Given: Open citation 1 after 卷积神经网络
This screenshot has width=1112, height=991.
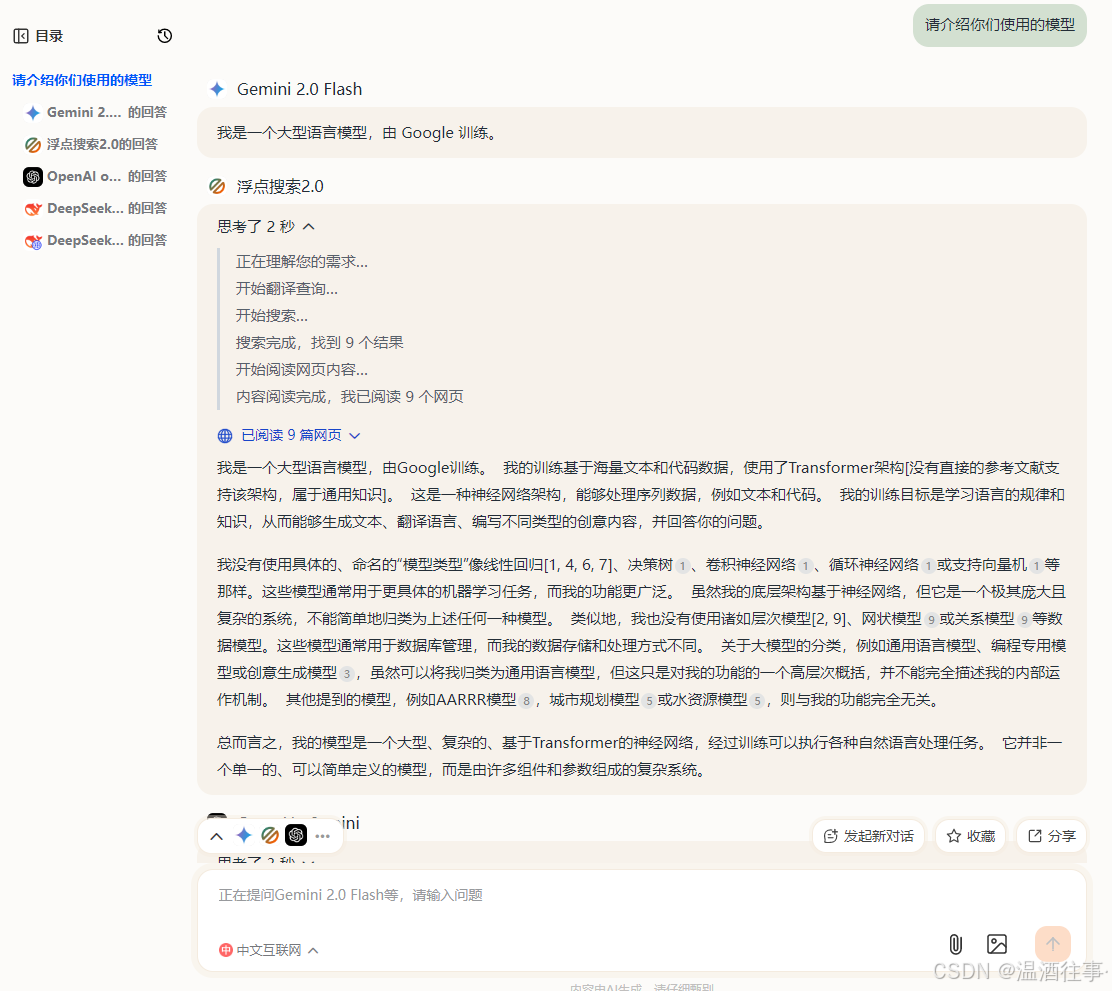Looking at the screenshot, I should pyautogui.click(x=805, y=566).
